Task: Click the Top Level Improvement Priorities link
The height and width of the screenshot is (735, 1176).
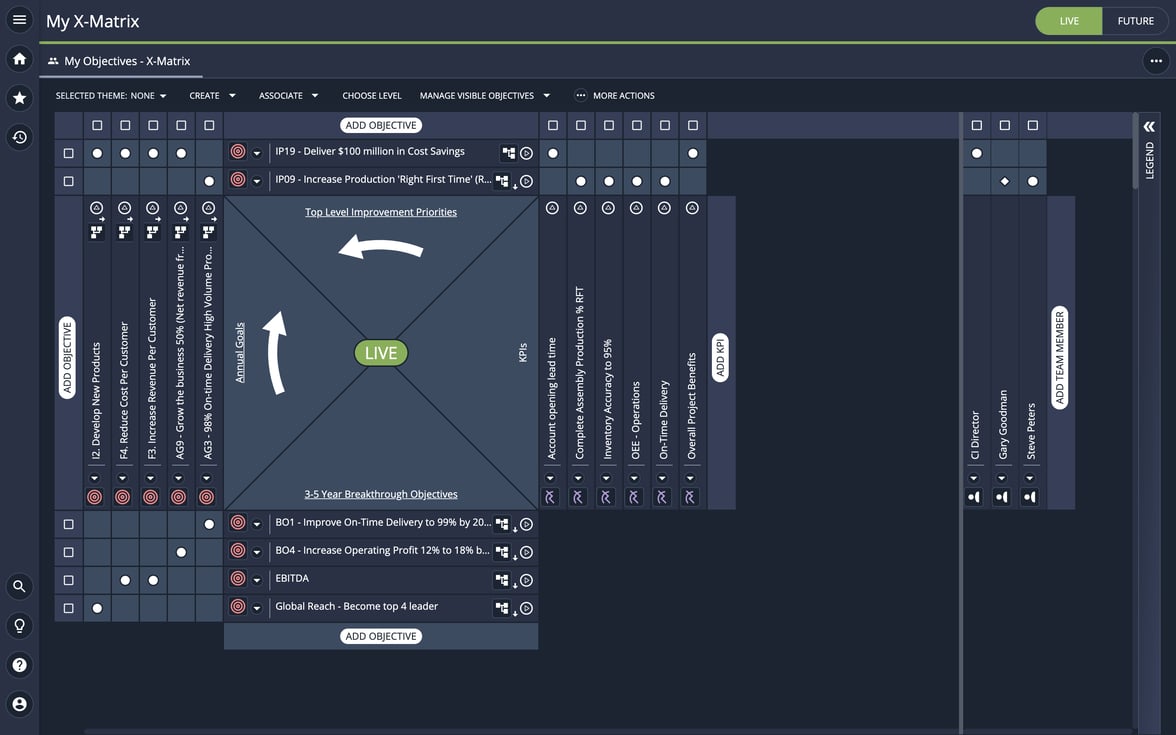Action: [x=381, y=212]
